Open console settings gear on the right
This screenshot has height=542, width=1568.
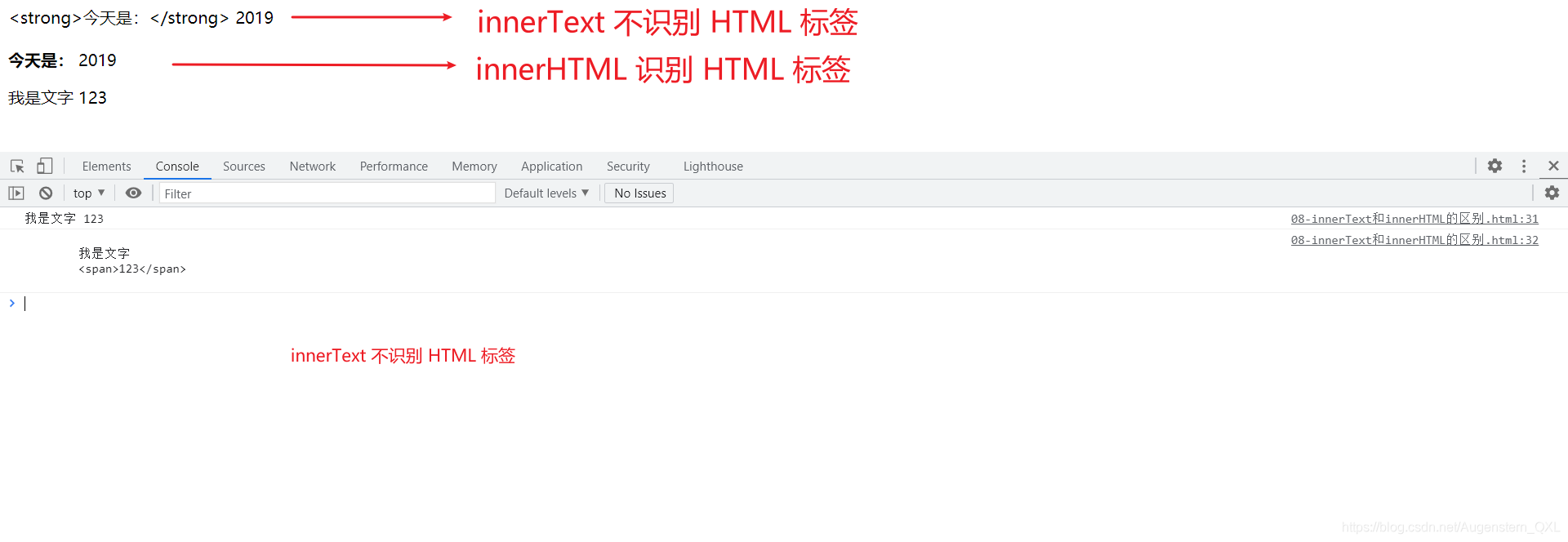coord(1552,193)
